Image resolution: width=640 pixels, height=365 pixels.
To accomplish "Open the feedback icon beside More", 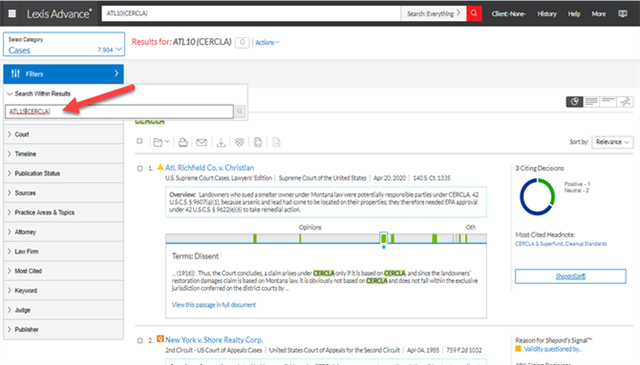I will (622, 13).
